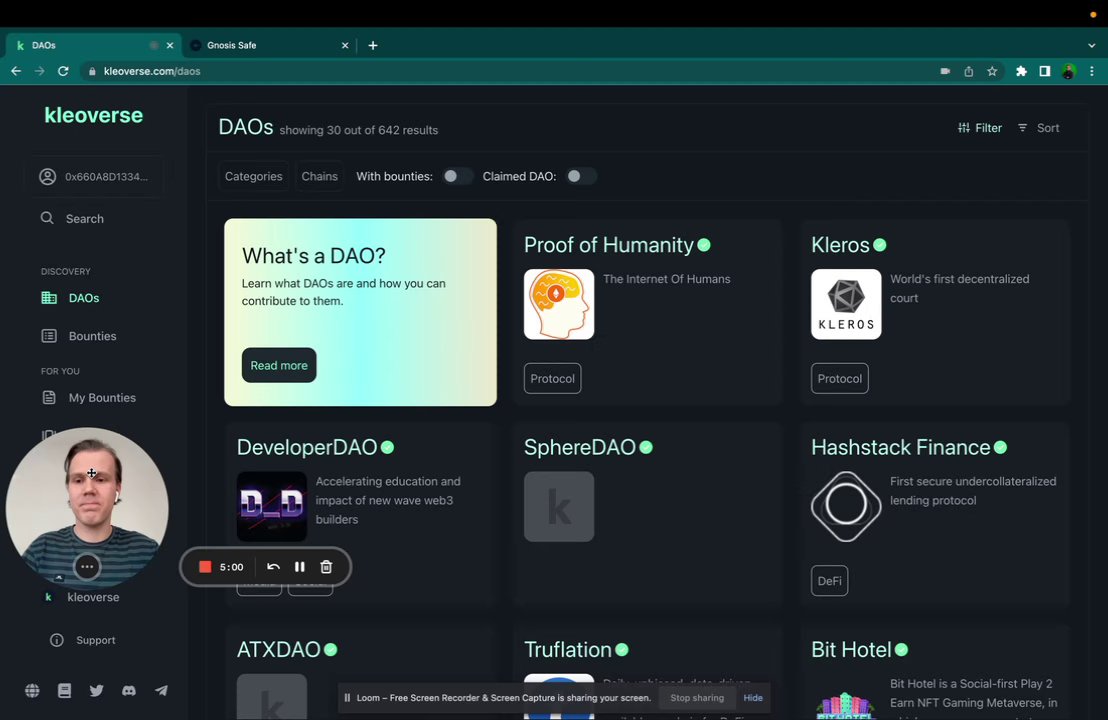This screenshot has height=720, width=1108.
Task: Open the SphereDAO title
Action: coord(579,447)
